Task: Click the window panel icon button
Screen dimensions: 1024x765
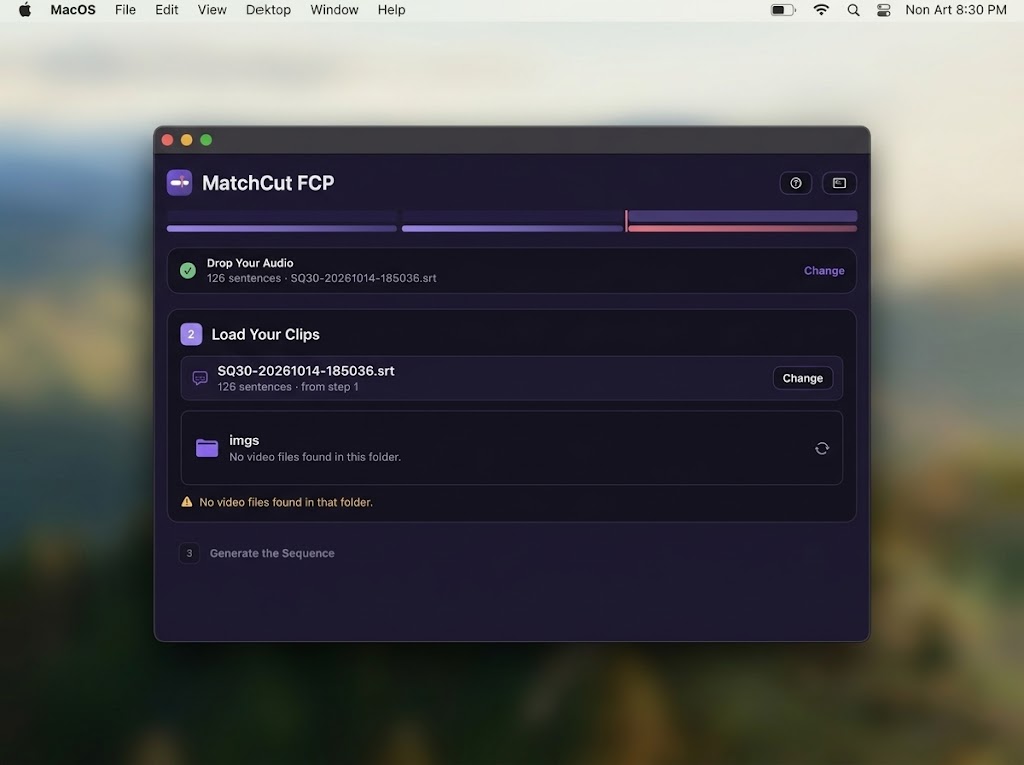Action: [839, 183]
